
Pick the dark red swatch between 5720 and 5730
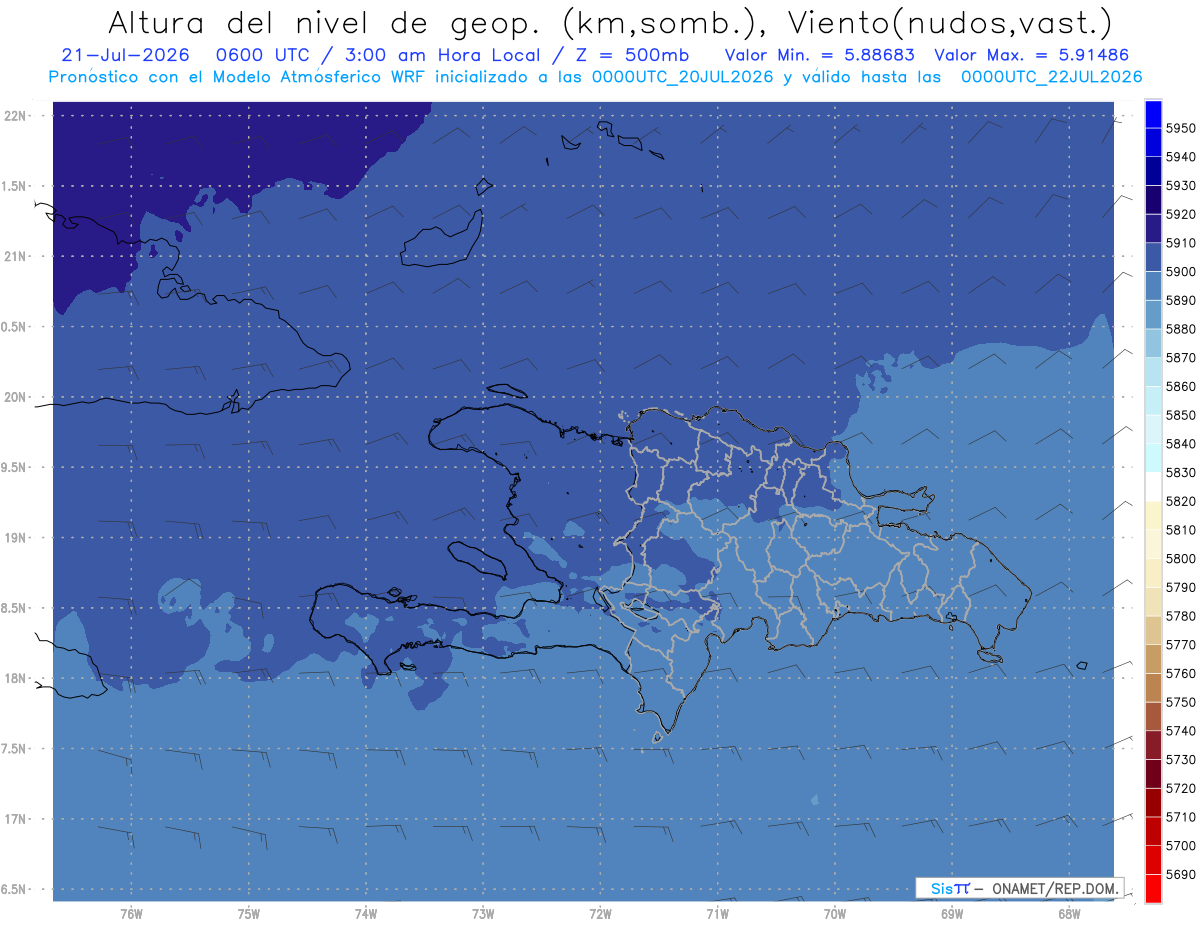point(1153,774)
